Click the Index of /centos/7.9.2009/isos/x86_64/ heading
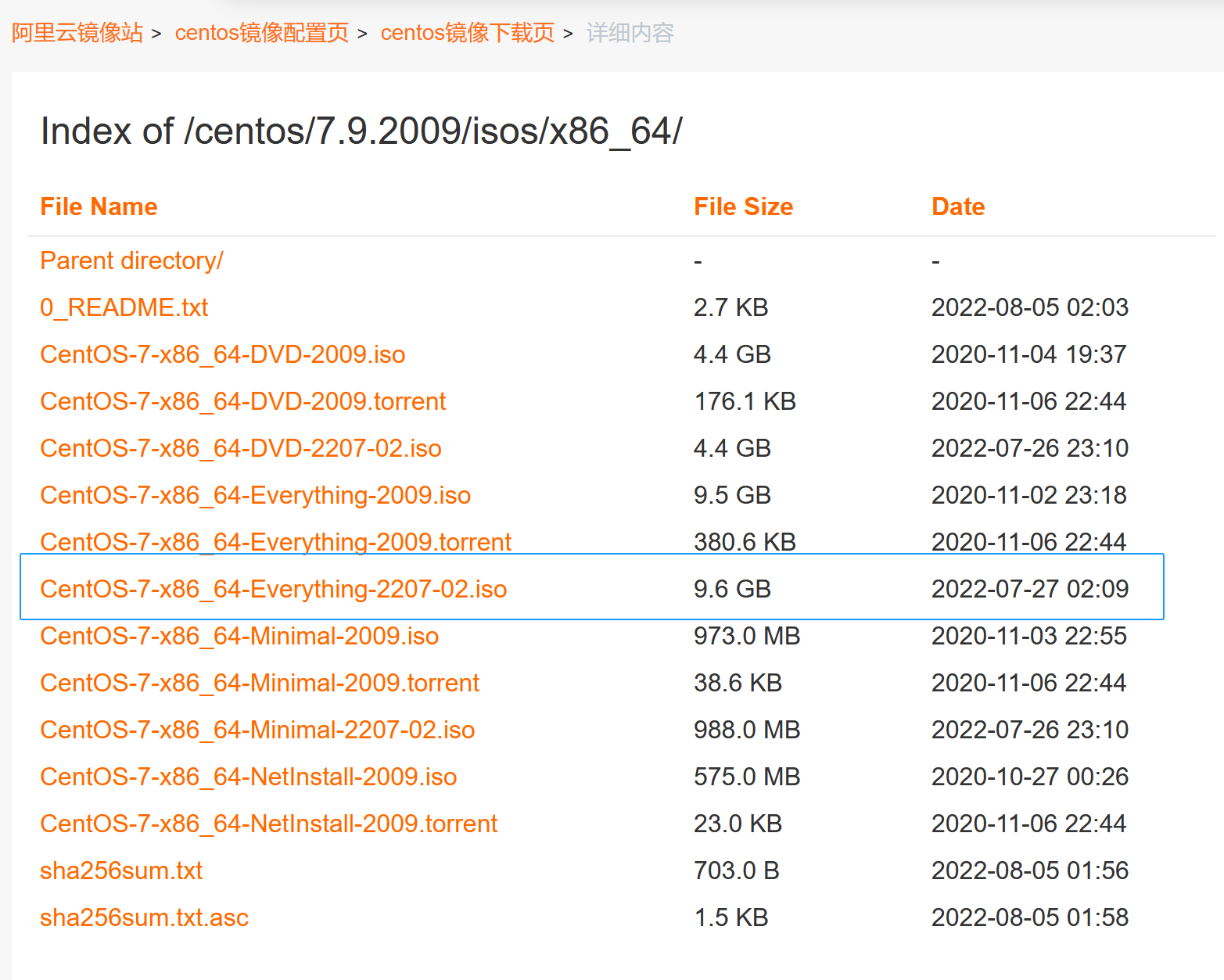This screenshot has height=980, width=1224. click(x=361, y=131)
